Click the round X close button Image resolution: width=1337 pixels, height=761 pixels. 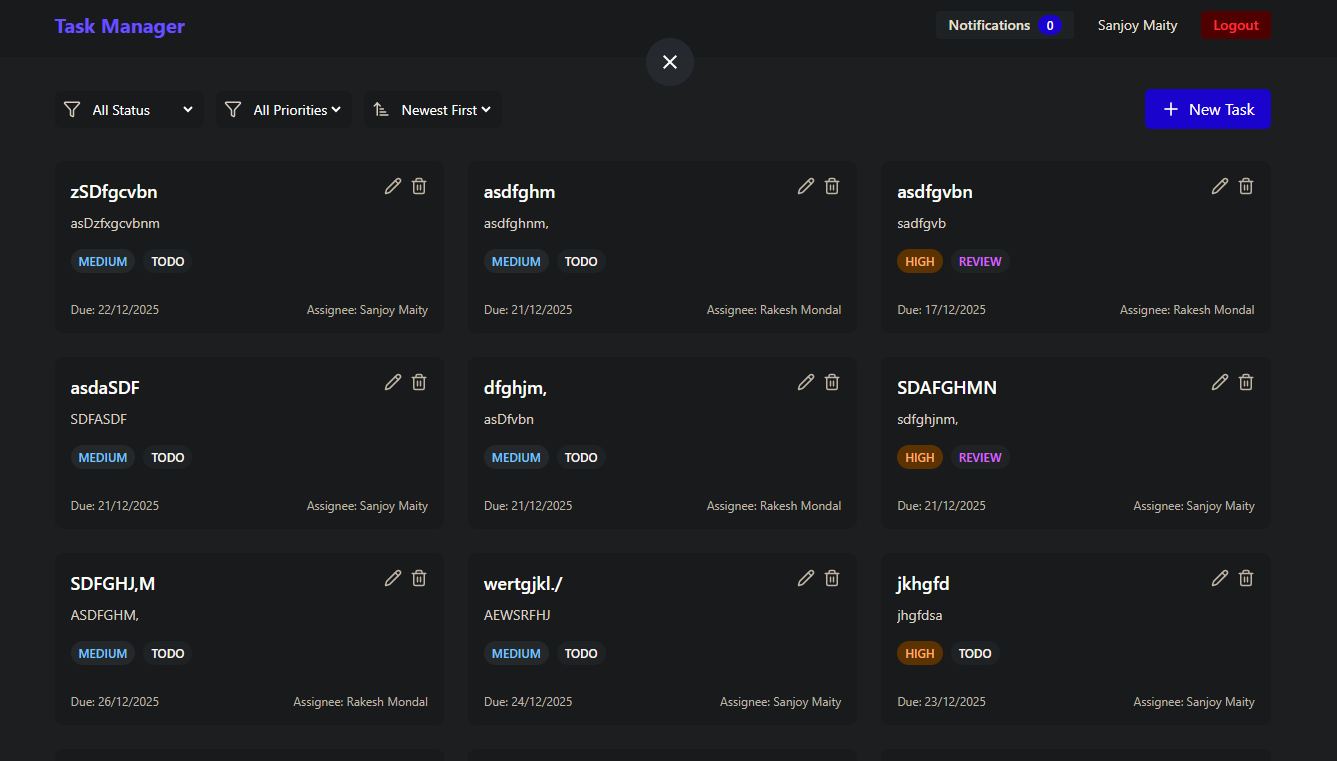tap(670, 62)
